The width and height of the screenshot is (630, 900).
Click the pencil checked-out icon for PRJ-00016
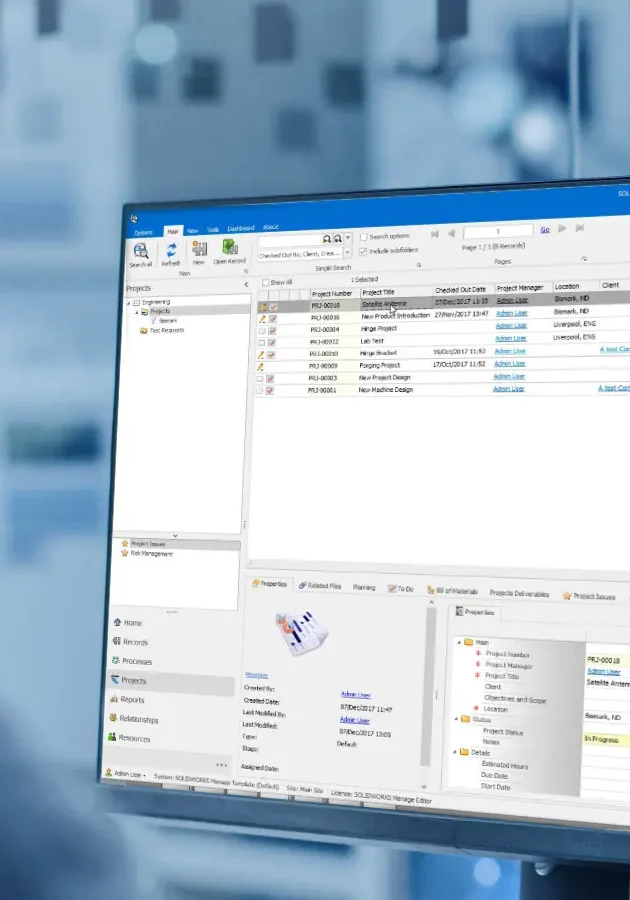point(262,319)
